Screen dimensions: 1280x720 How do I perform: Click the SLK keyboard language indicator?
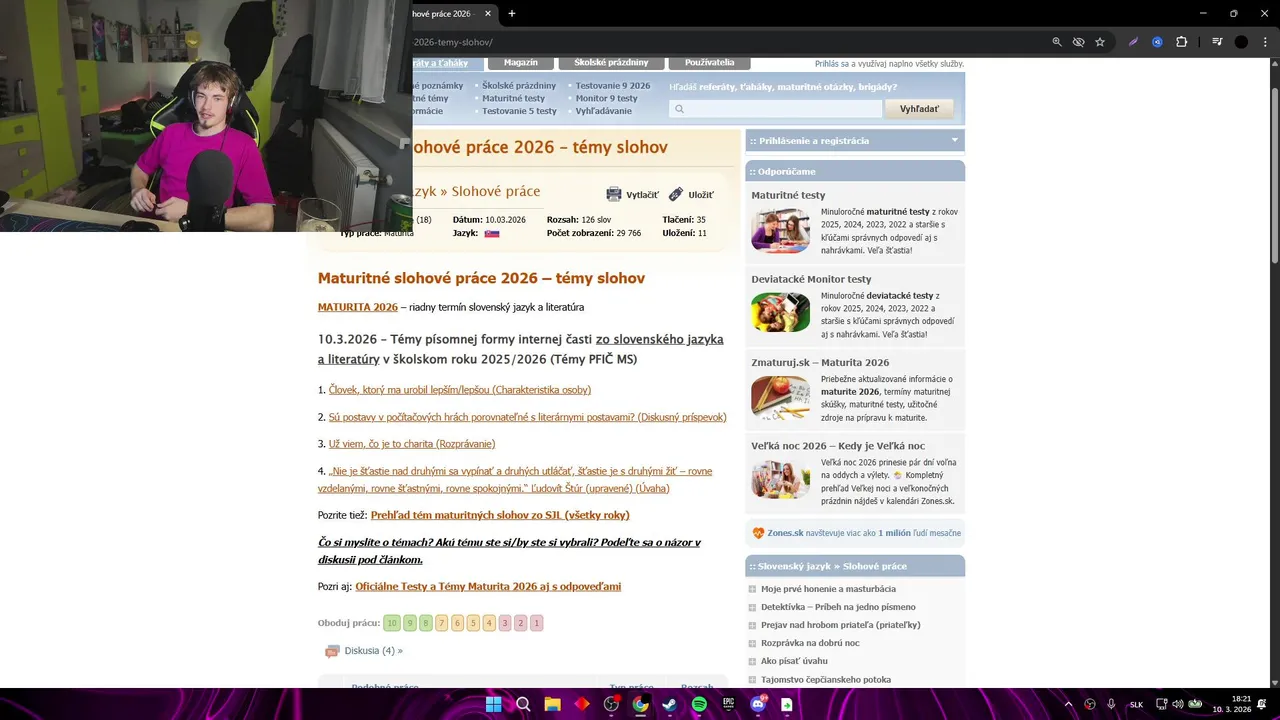click(1136, 705)
